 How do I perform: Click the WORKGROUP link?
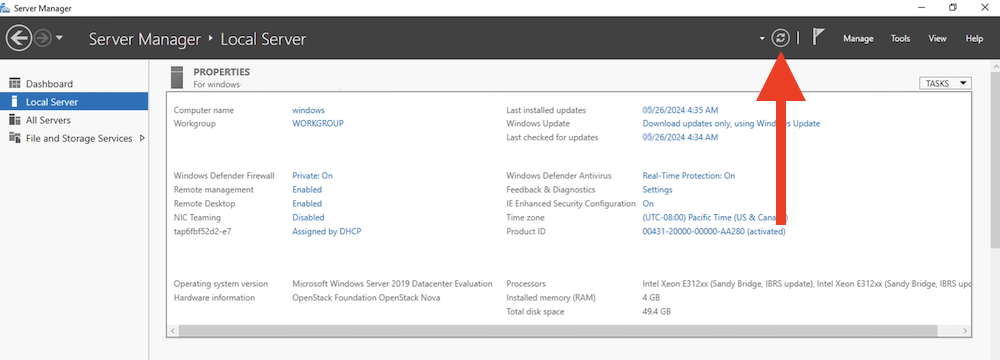318,123
